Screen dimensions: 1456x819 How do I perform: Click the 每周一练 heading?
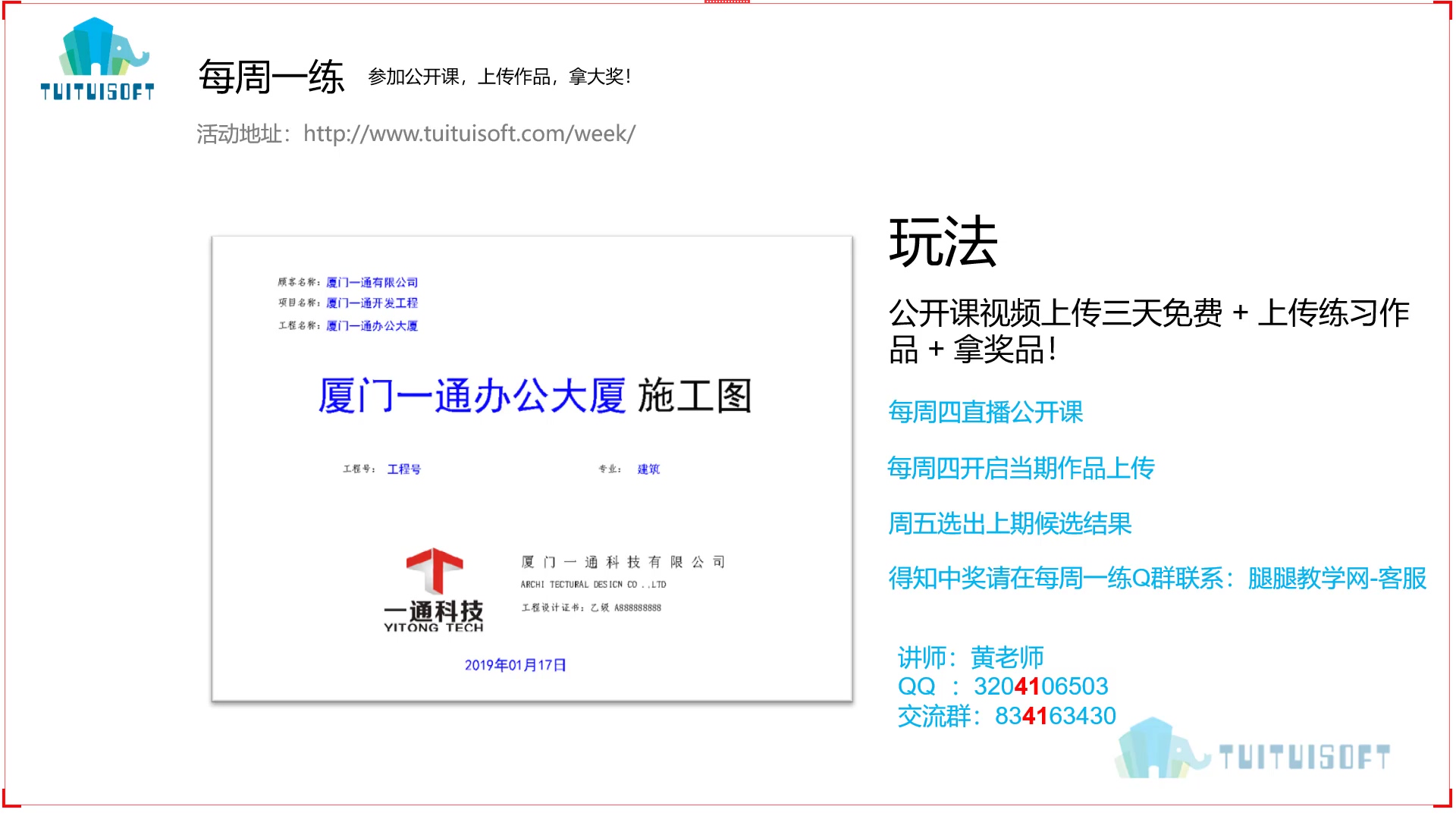coord(271,77)
